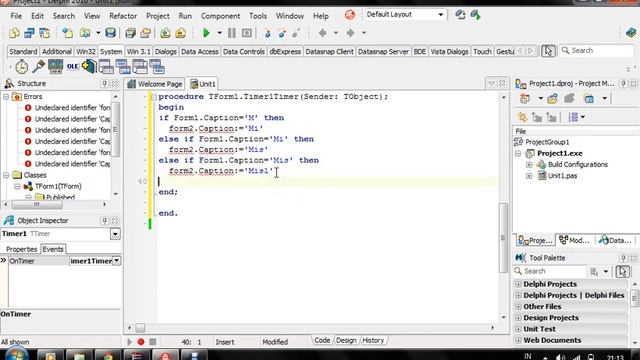
Task: Click the component palette search field
Action: [597, 51]
